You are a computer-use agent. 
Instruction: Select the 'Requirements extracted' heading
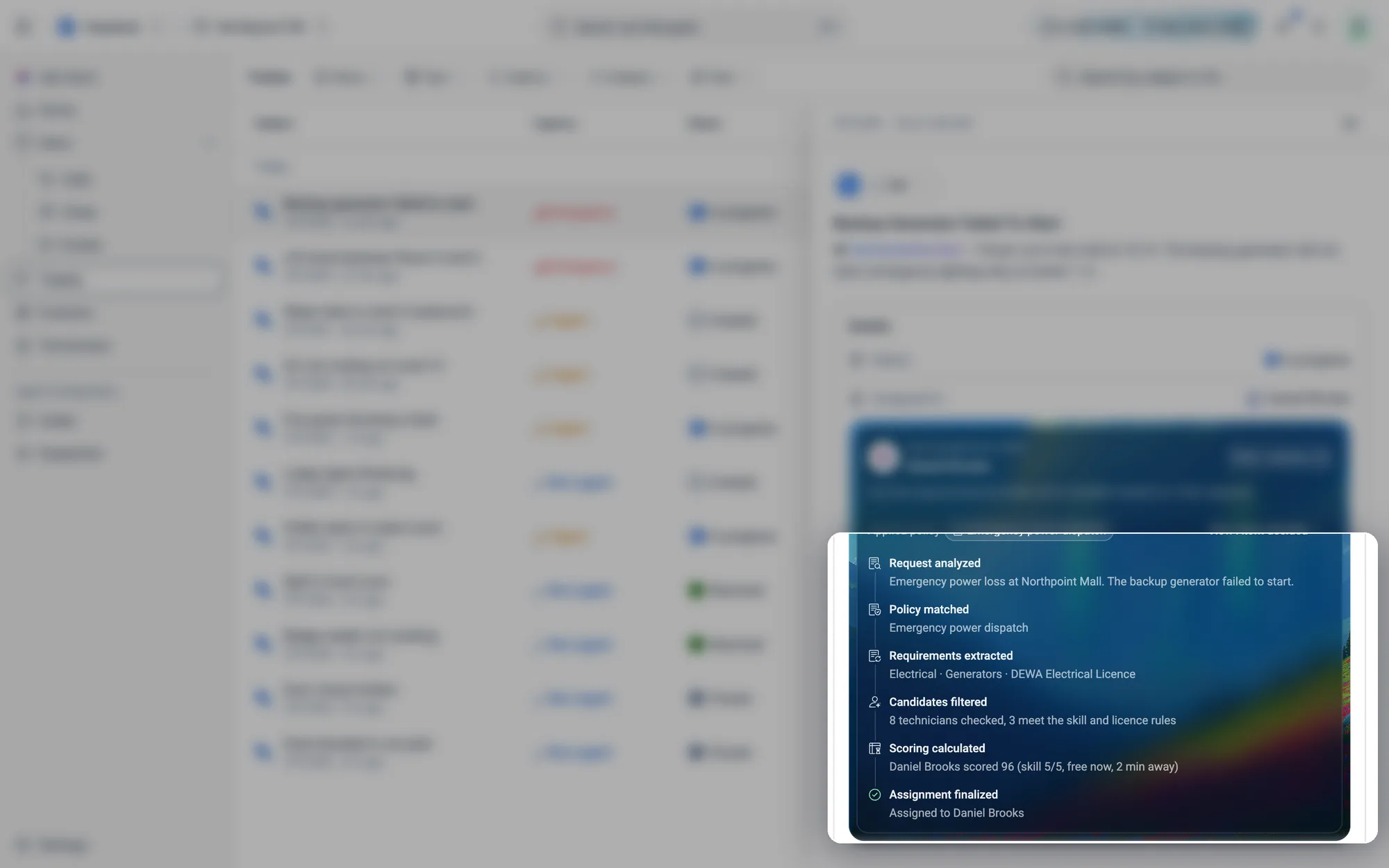pyautogui.click(x=951, y=656)
